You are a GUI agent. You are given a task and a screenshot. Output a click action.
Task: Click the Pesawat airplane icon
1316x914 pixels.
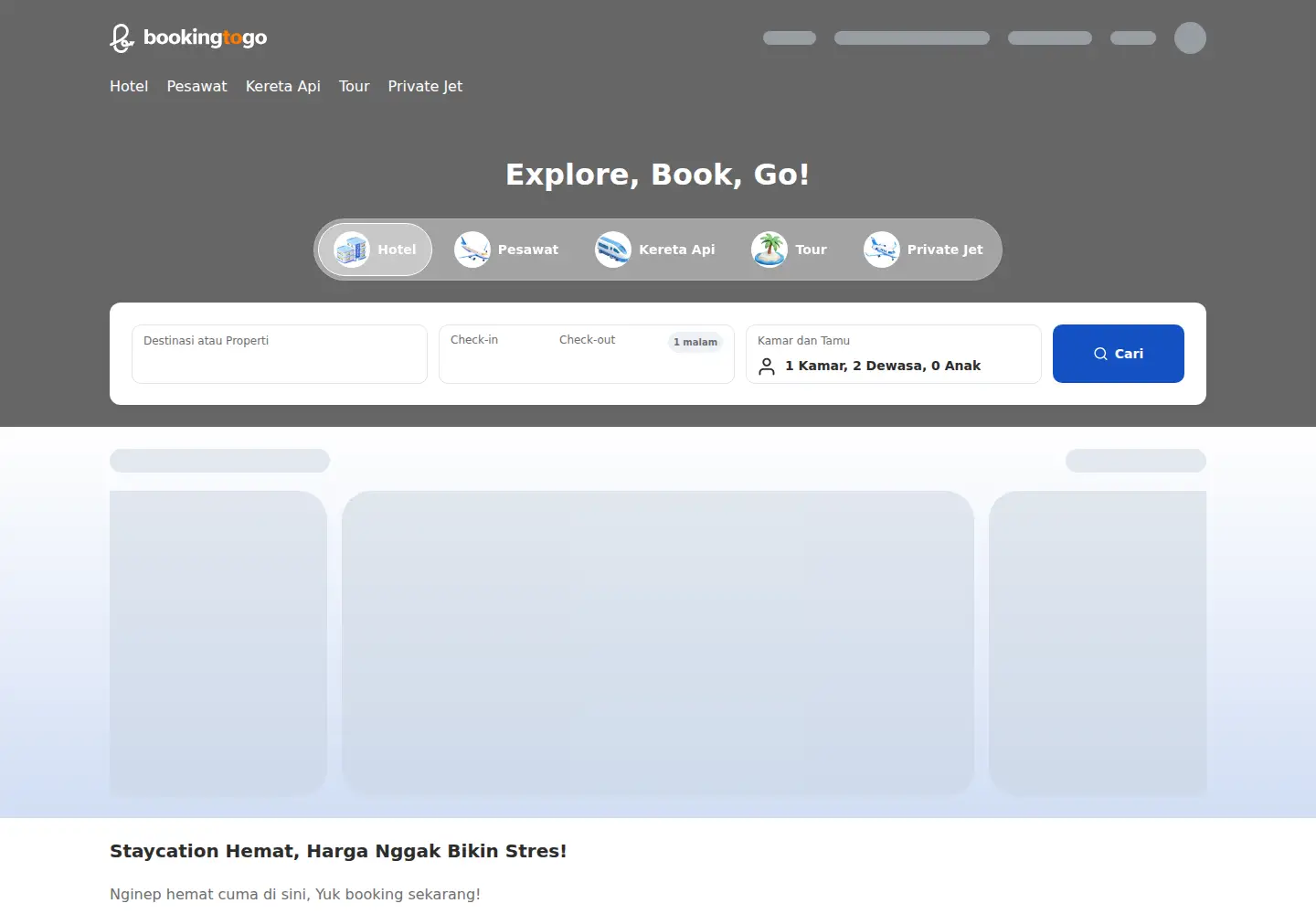[472, 250]
